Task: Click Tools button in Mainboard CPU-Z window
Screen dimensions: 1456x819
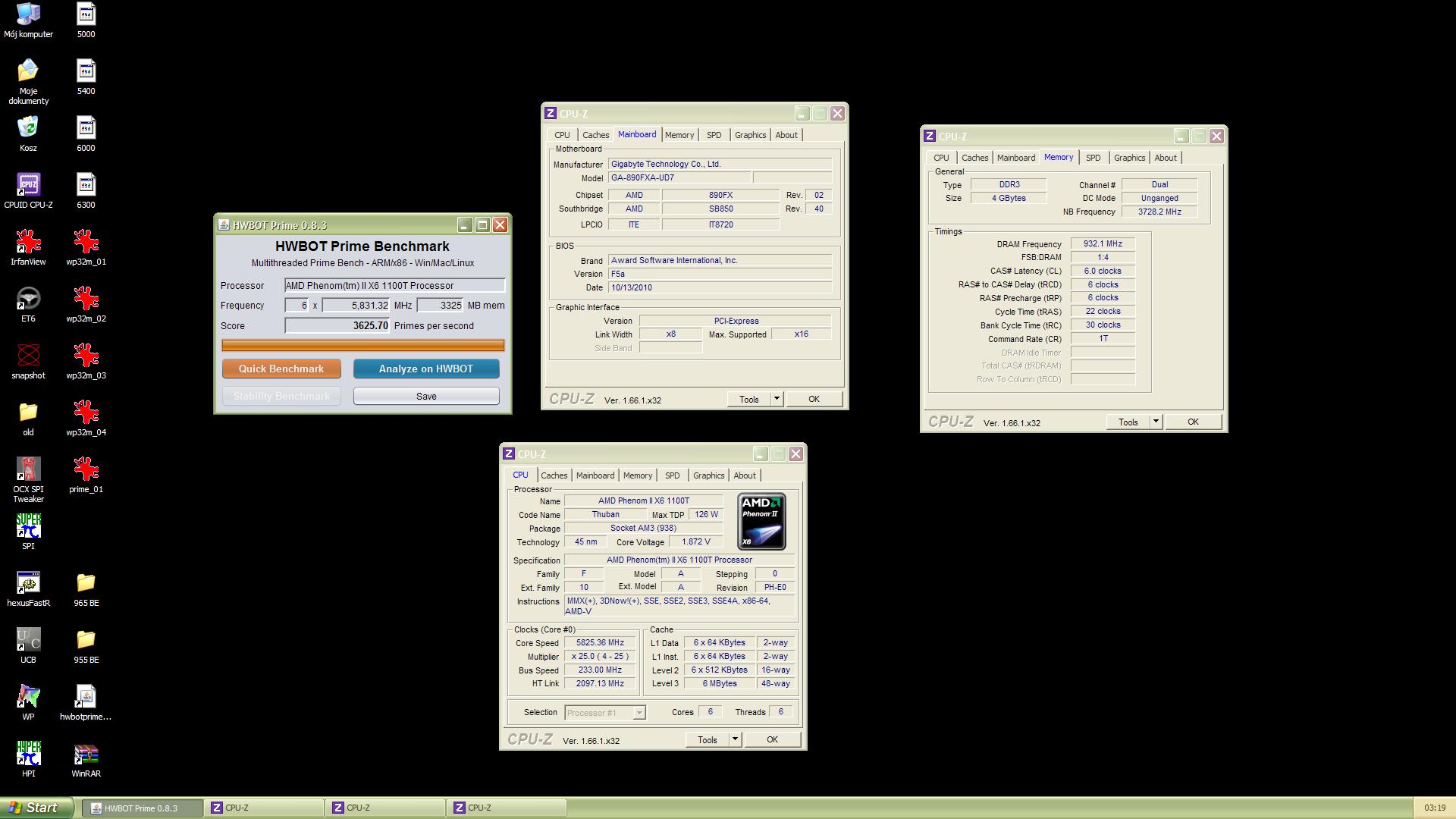Action: (749, 399)
